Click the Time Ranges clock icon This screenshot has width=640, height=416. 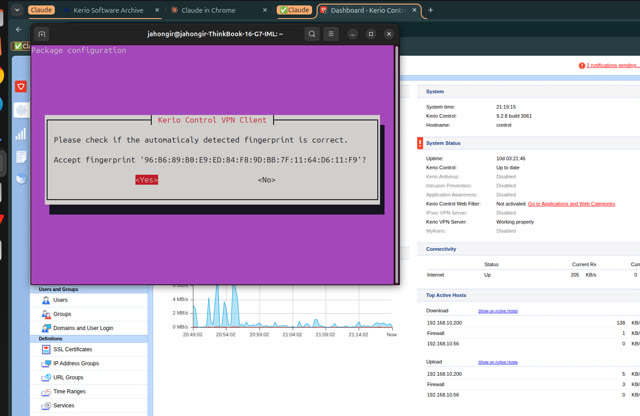coord(46,392)
